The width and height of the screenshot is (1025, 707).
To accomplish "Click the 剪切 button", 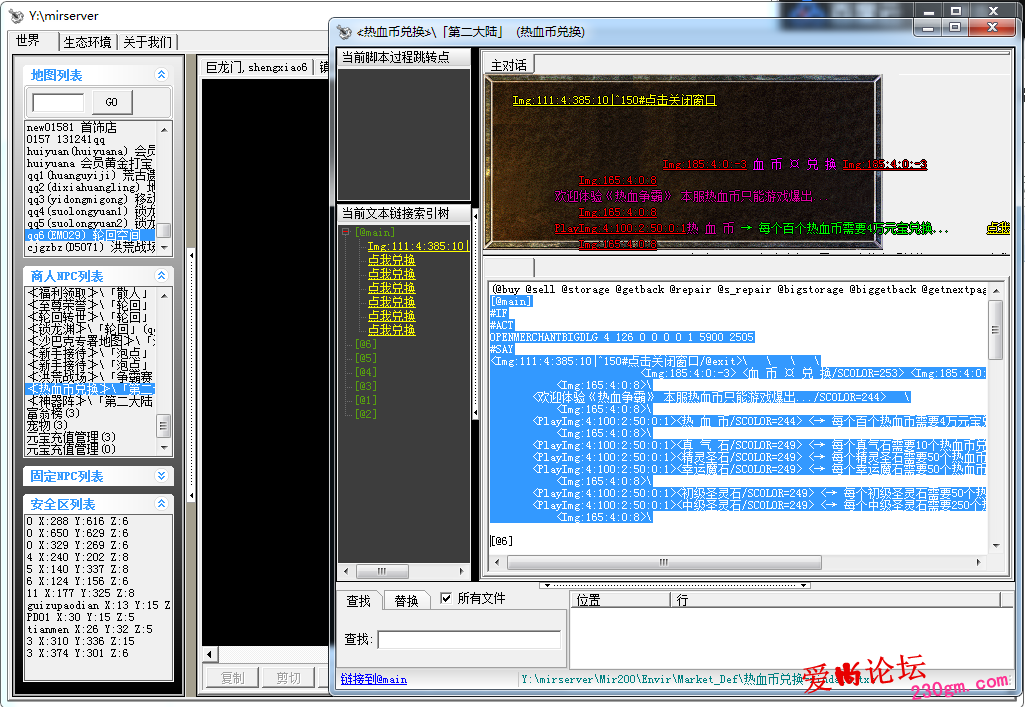I will (288, 678).
